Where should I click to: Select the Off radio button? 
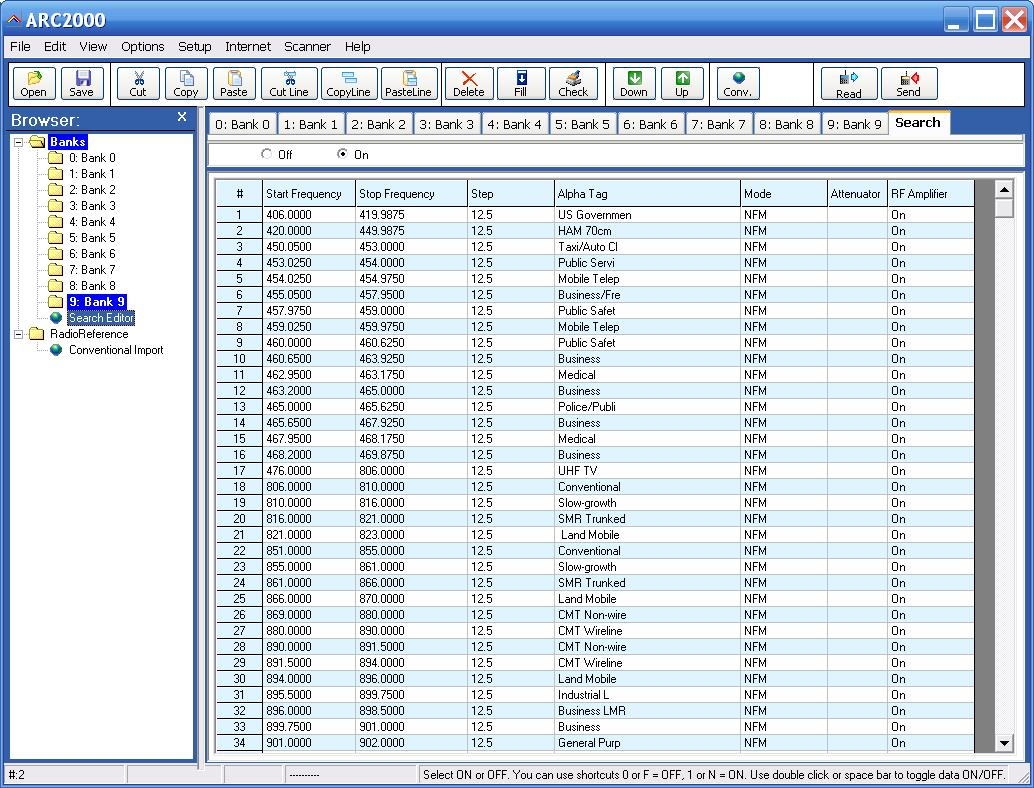click(266, 154)
